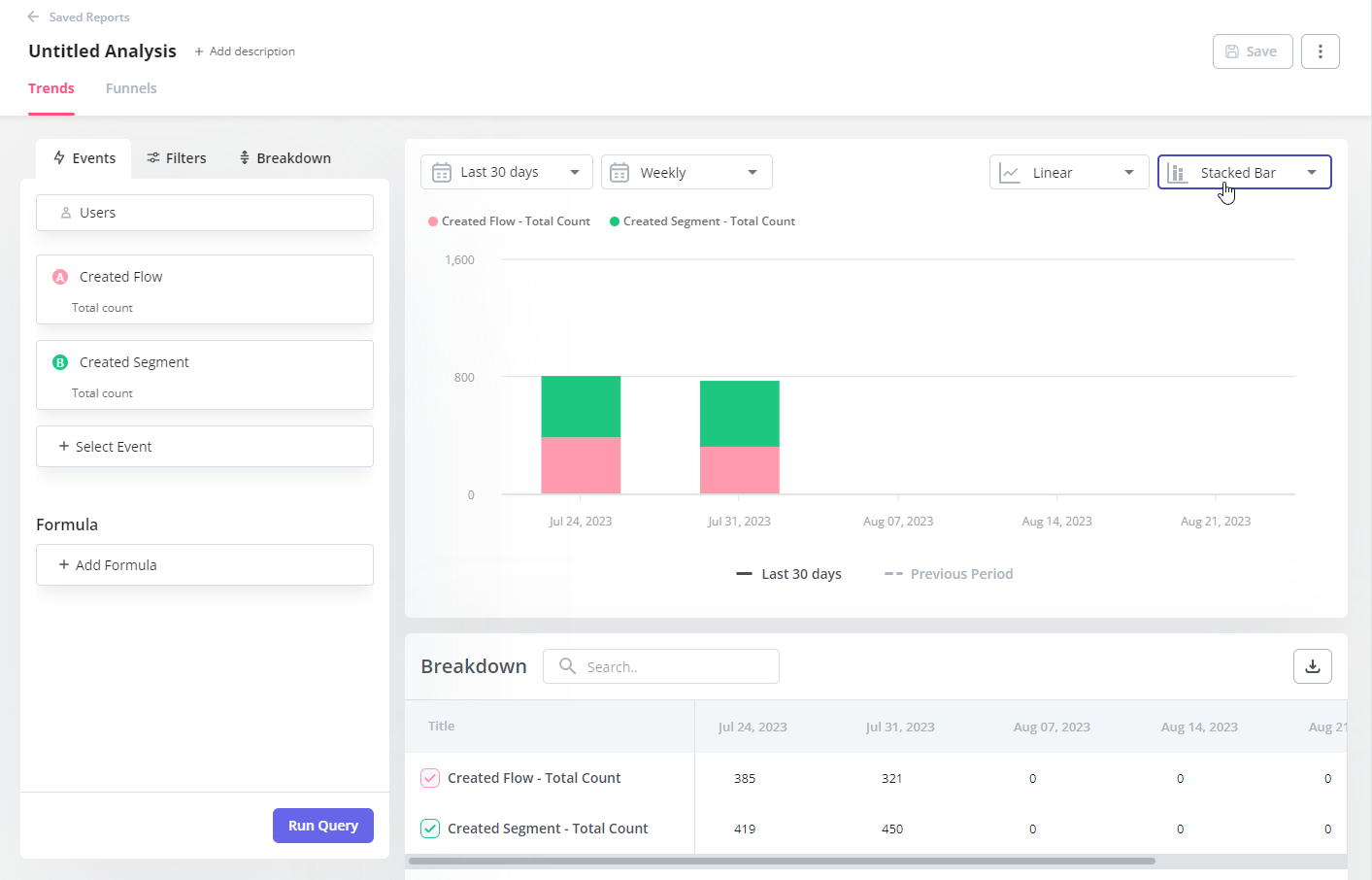Click the bar chart icon beside Stacked Bar
The height and width of the screenshot is (880, 1372).
point(1178,173)
